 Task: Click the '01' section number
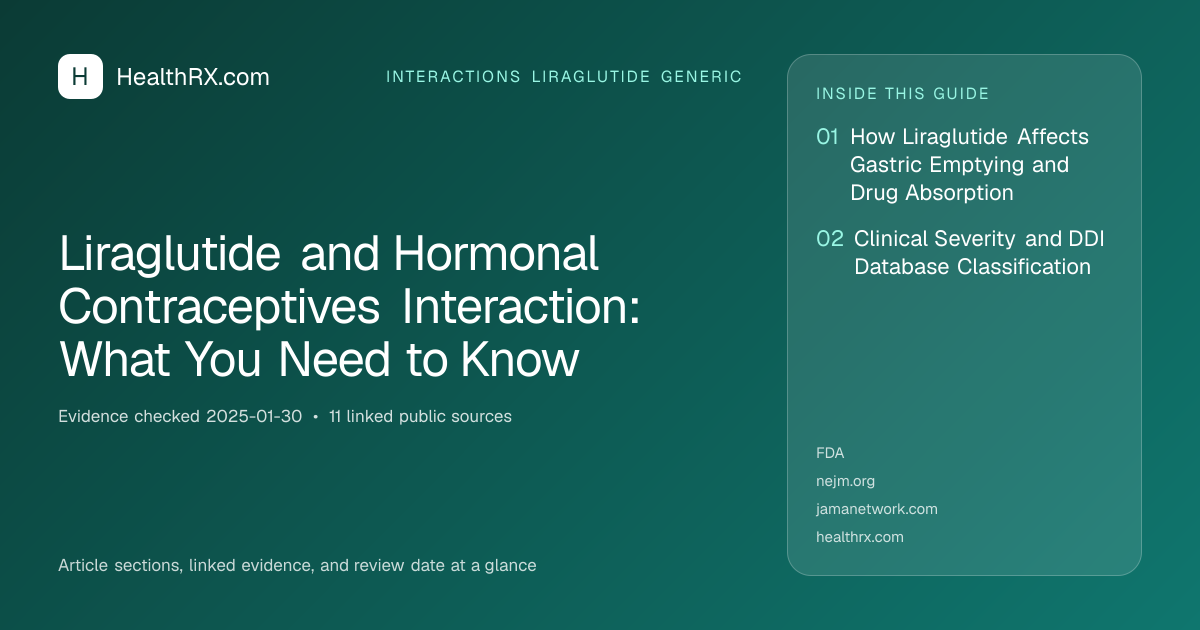827,136
